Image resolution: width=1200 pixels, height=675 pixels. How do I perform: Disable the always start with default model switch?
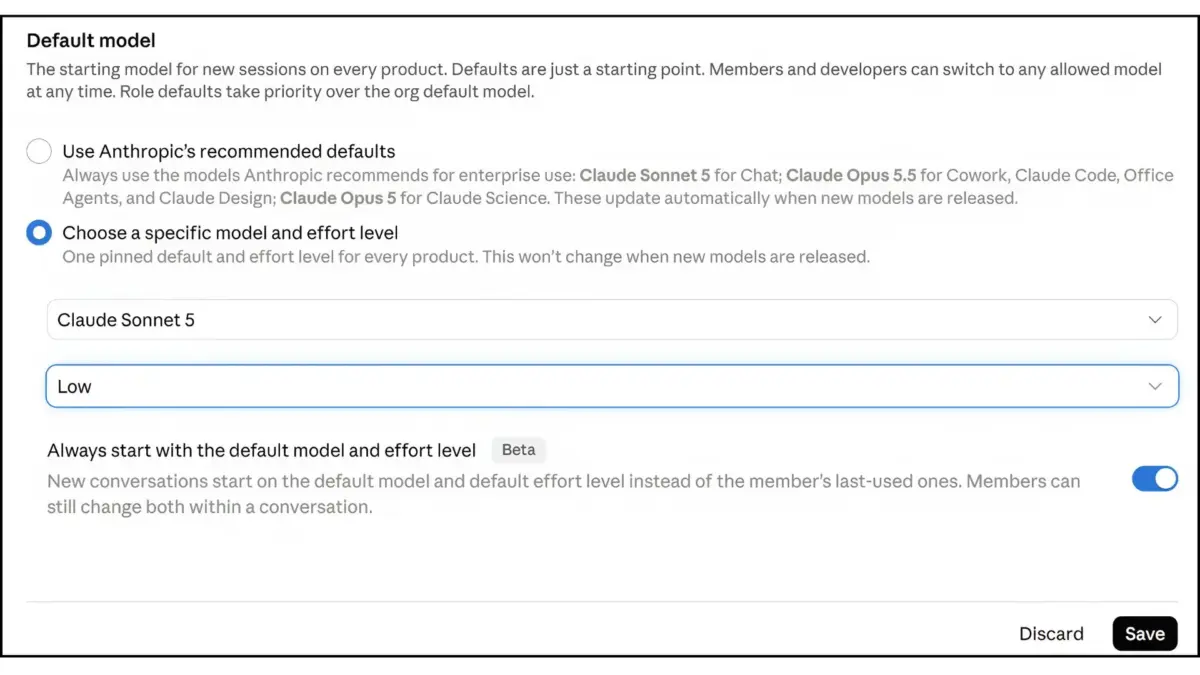pos(1155,479)
